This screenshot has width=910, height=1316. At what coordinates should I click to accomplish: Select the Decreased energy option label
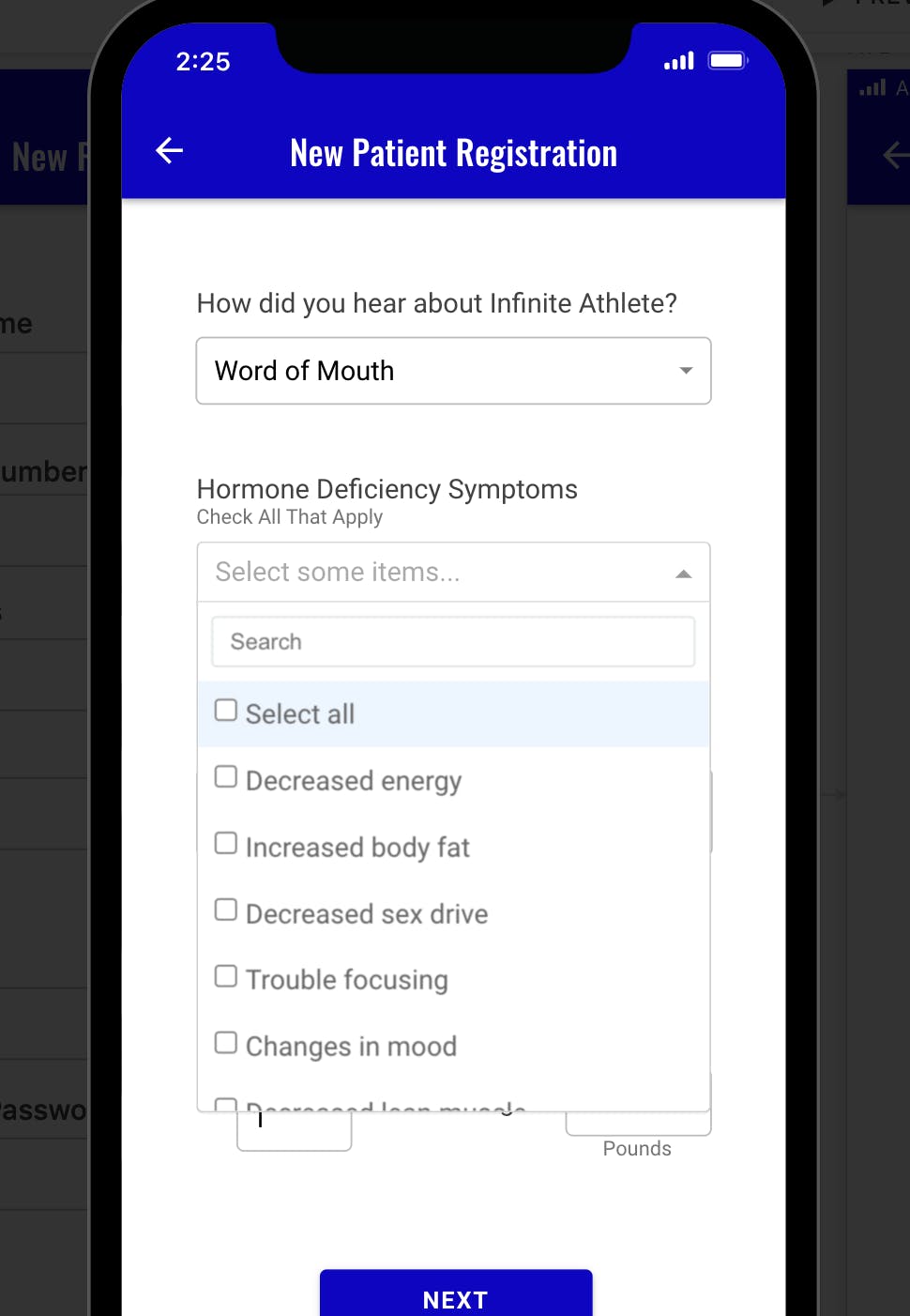tap(354, 781)
